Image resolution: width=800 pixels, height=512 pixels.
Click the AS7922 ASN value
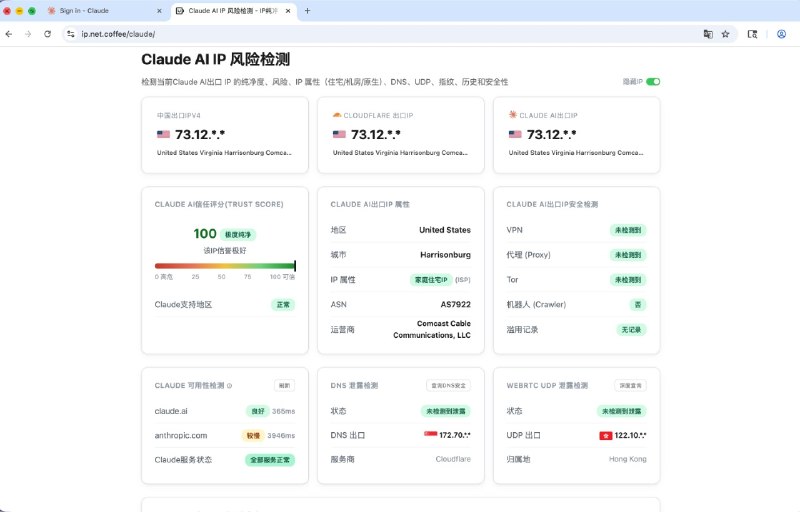click(x=456, y=304)
